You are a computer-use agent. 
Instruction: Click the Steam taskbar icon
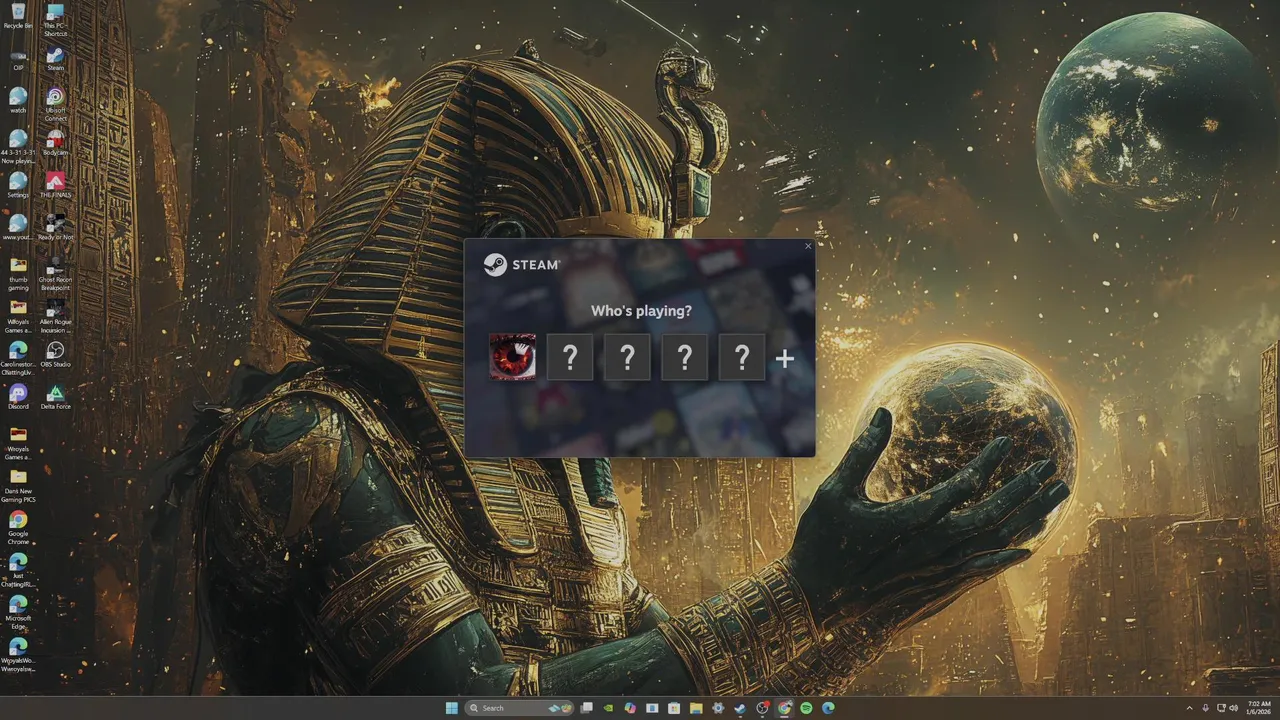[x=740, y=708]
